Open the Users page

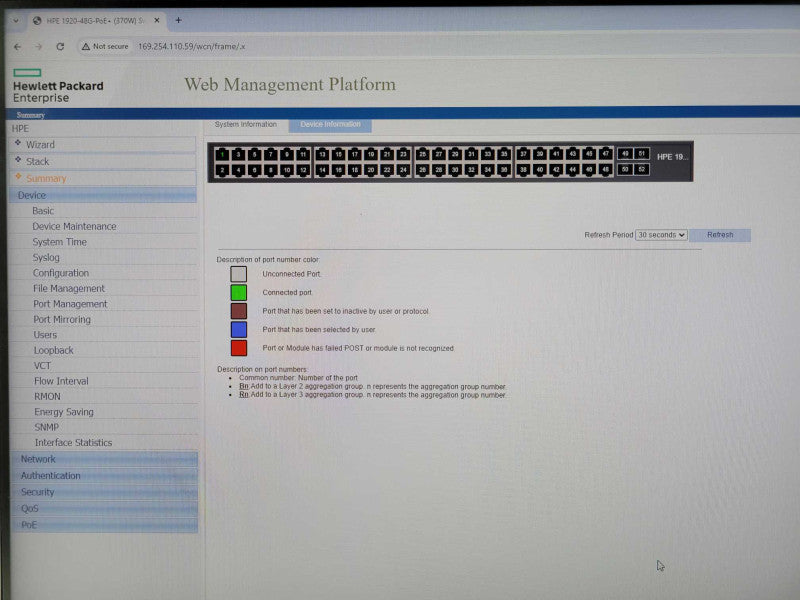coord(45,335)
